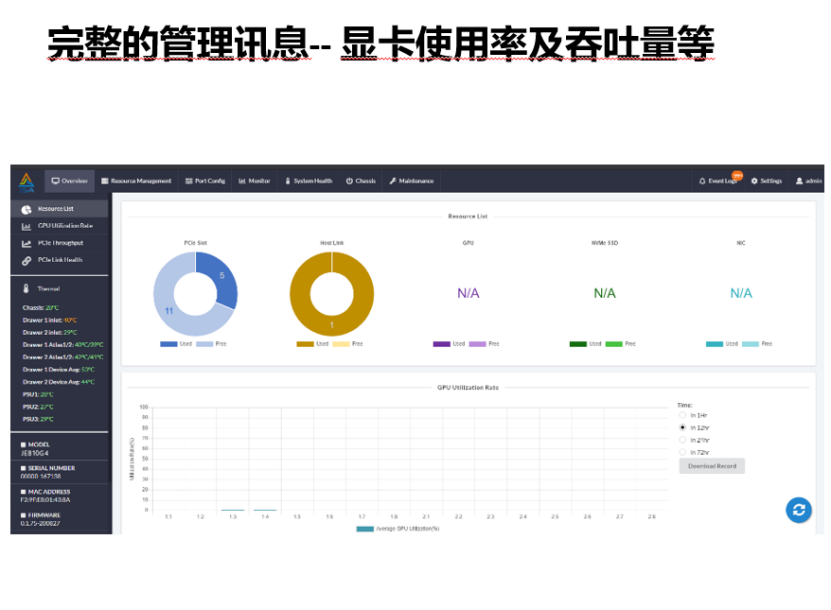Viewport: 831px width, 610px height.
Task: Click the blue refresh floating button
Action: (x=798, y=509)
